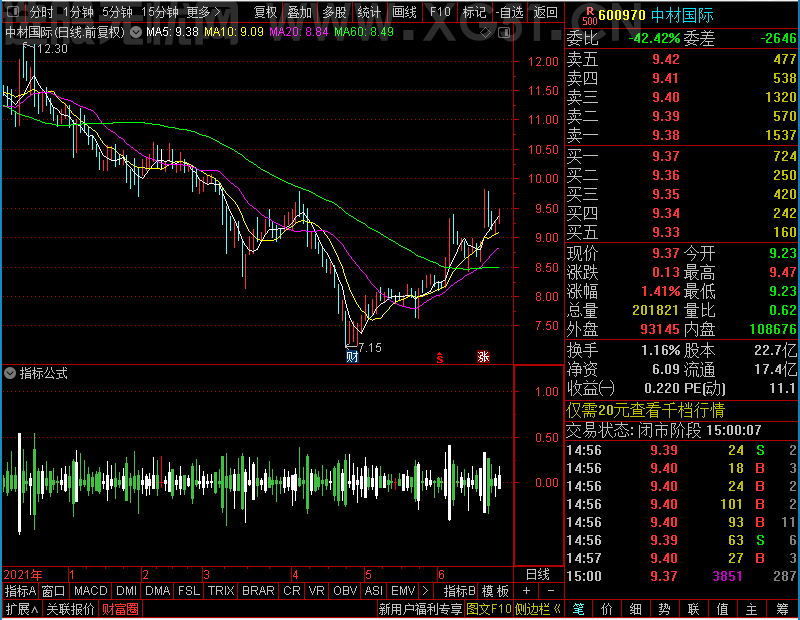
Task: Click the 600970 stock code
Action: pyautogui.click(x=622, y=16)
